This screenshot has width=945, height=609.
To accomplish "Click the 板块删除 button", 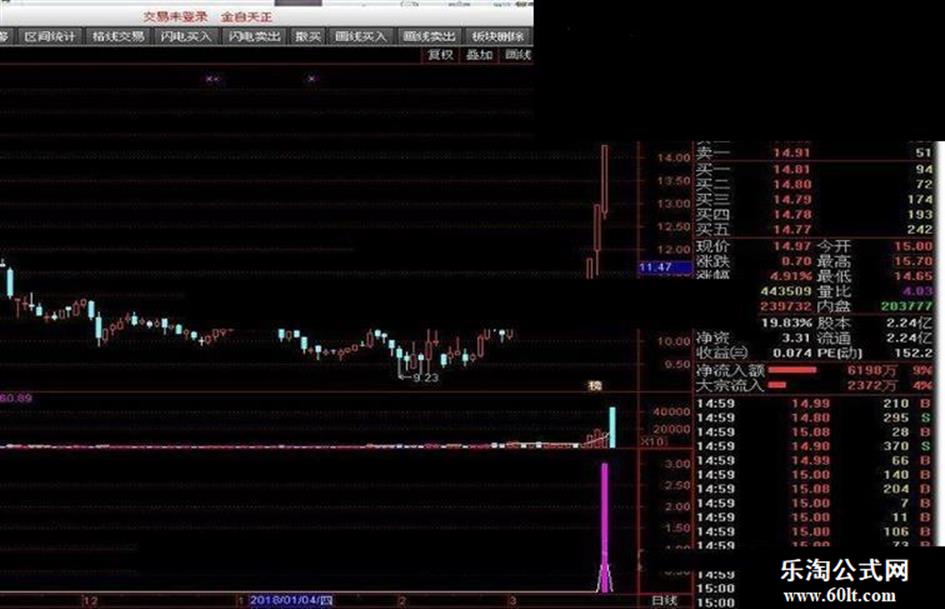I will point(498,37).
